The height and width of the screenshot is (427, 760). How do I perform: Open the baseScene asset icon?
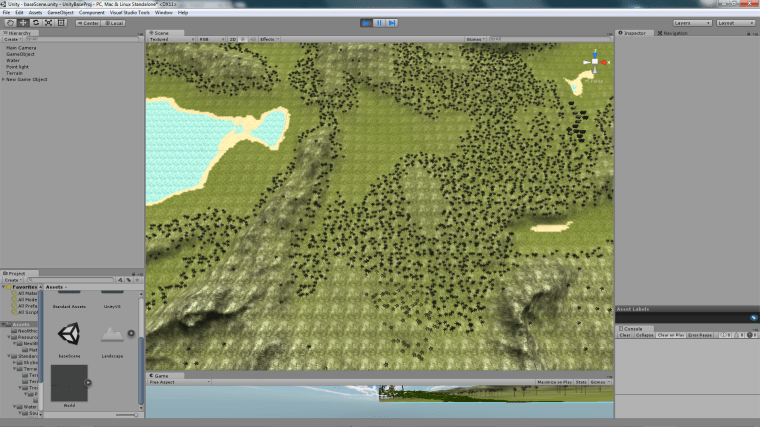69,333
